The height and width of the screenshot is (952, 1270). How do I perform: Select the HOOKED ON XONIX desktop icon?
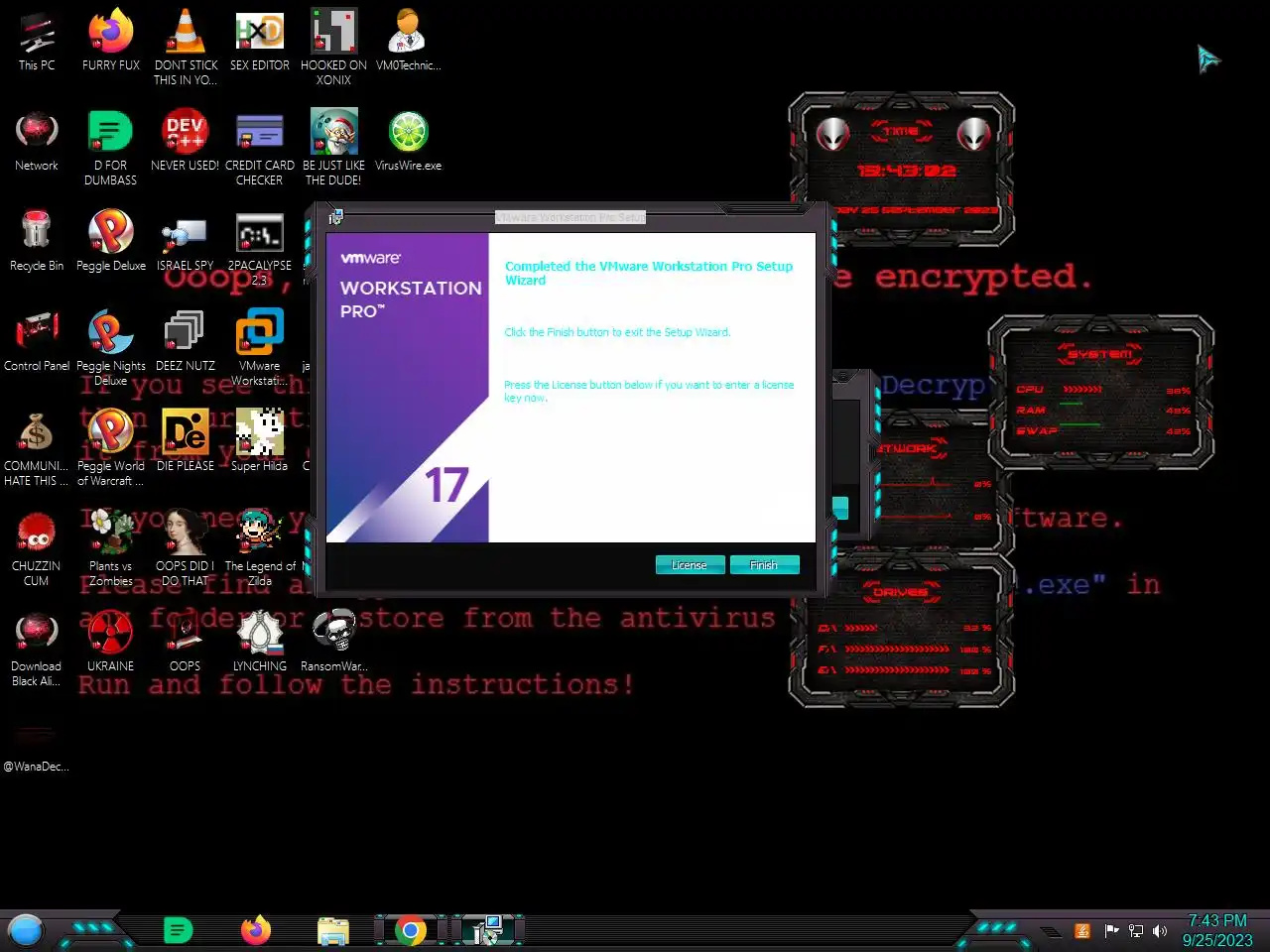tap(334, 47)
